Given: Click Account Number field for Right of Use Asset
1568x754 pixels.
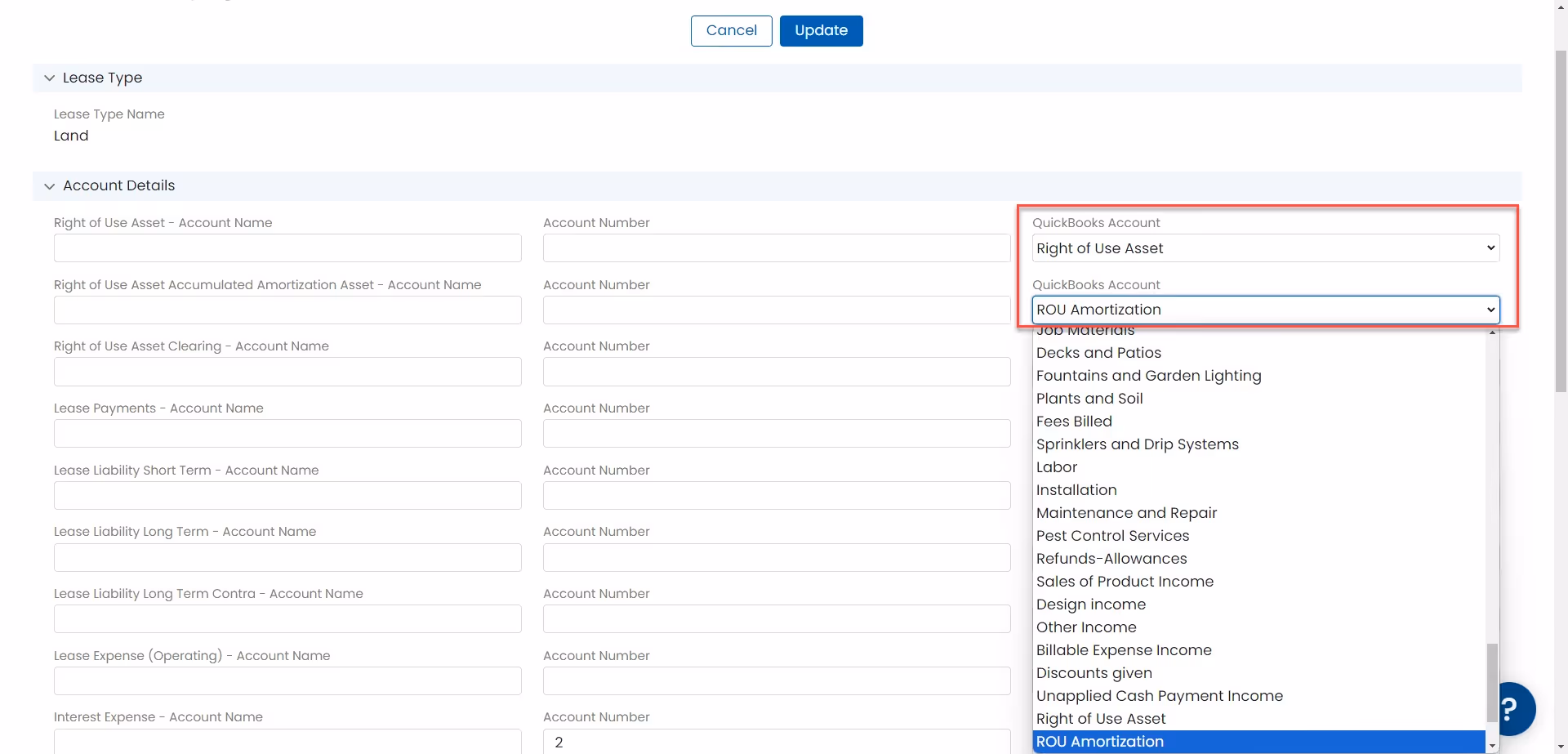Looking at the screenshot, I should pos(777,248).
